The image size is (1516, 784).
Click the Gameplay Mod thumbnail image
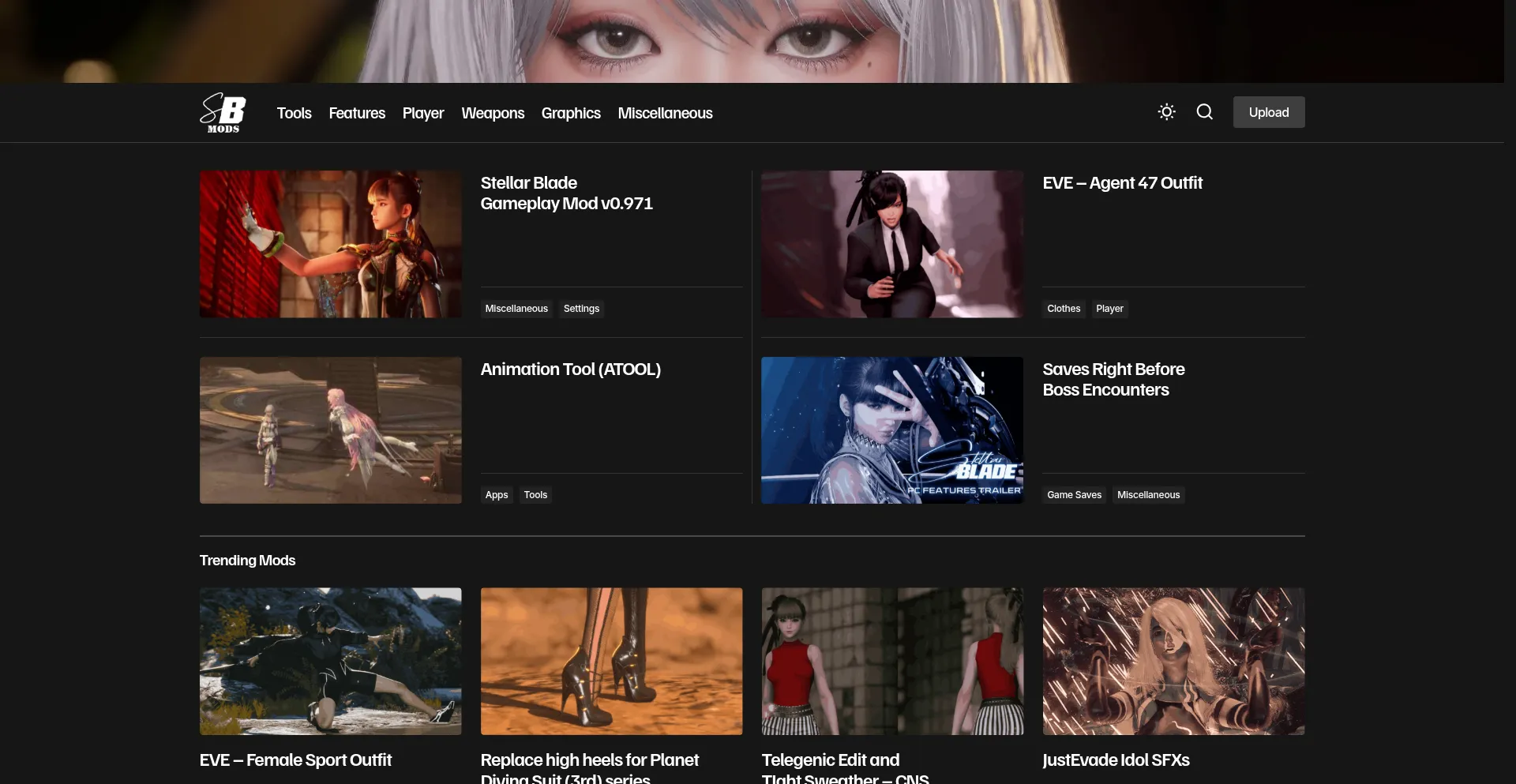[x=330, y=244]
